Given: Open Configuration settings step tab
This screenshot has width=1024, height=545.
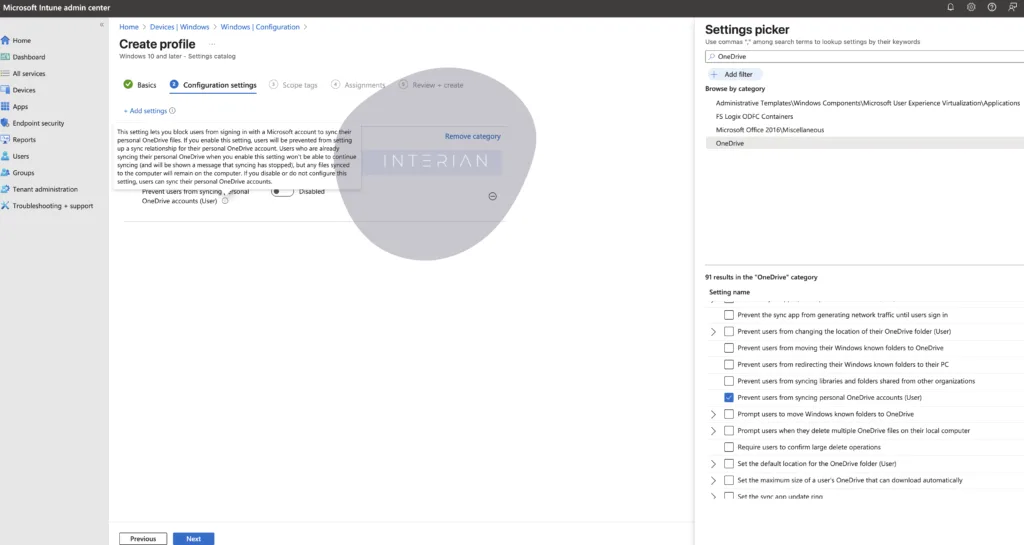Looking at the screenshot, I should 213,85.
